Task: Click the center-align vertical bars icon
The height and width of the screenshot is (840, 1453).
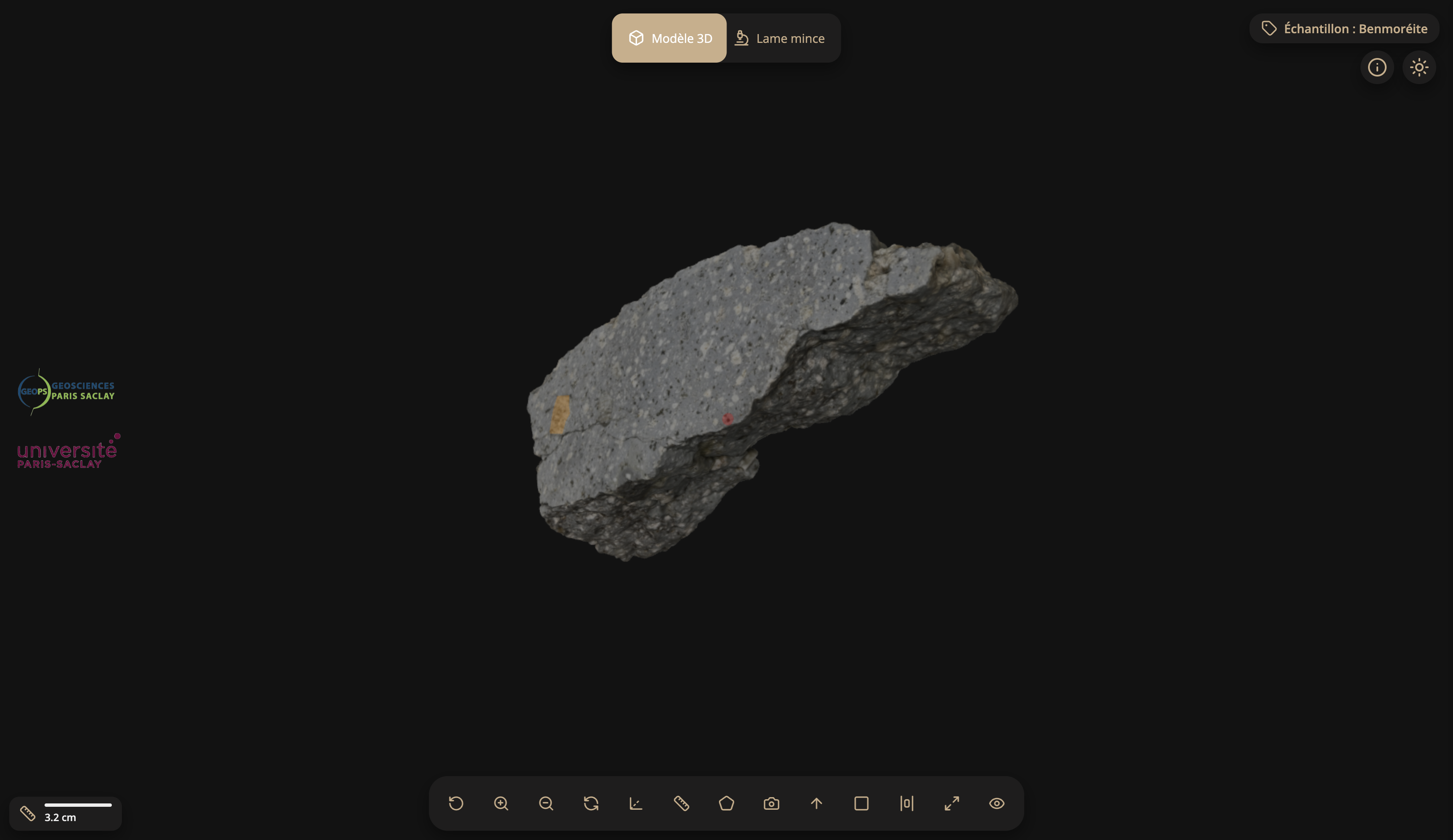Action: tap(906, 803)
